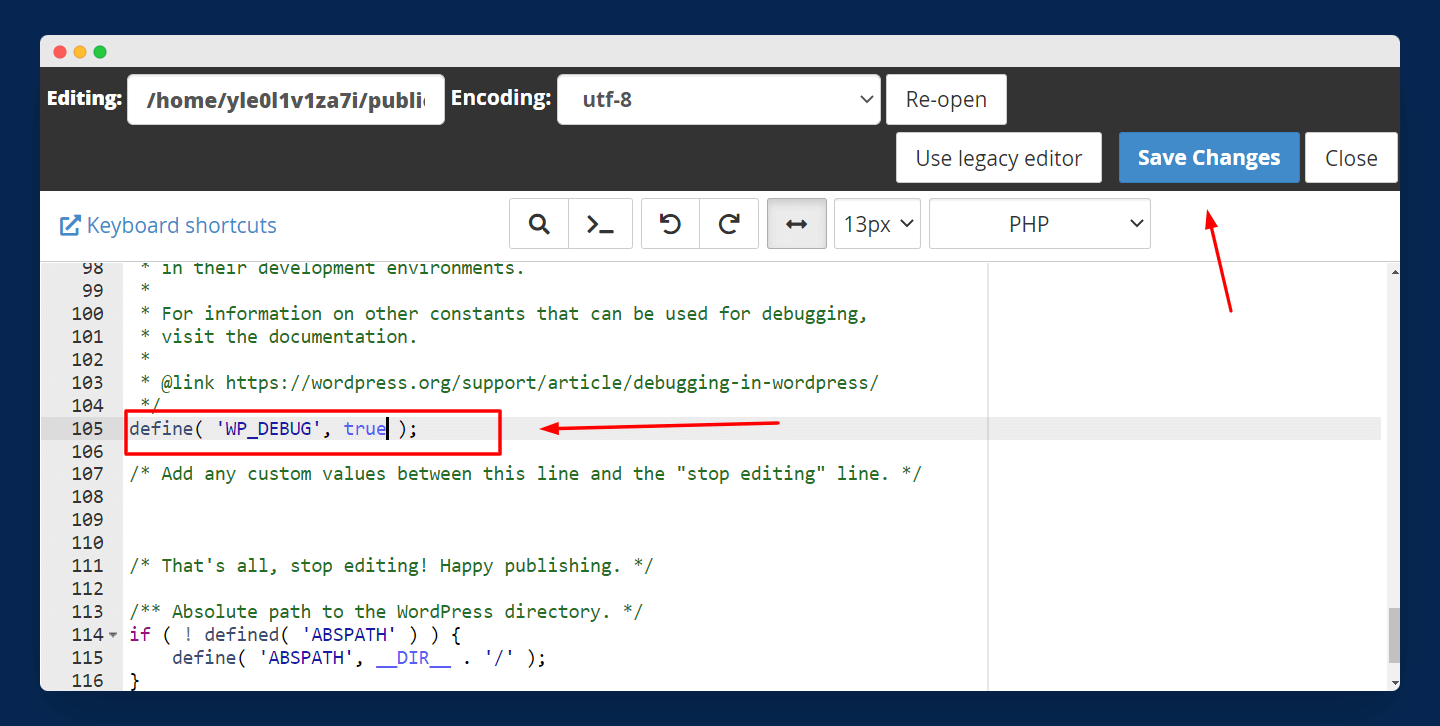
Task: Click the Save Changes button
Action: click(1208, 158)
